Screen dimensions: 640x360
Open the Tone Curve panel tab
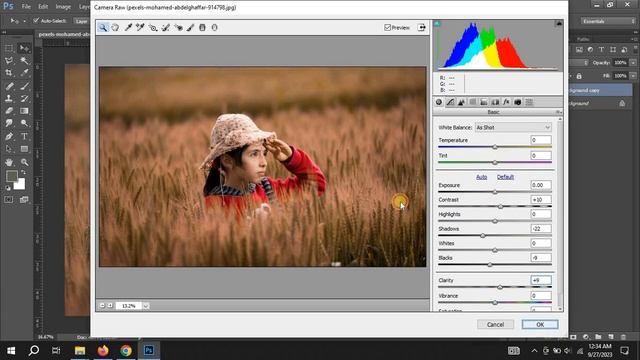(x=450, y=102)
